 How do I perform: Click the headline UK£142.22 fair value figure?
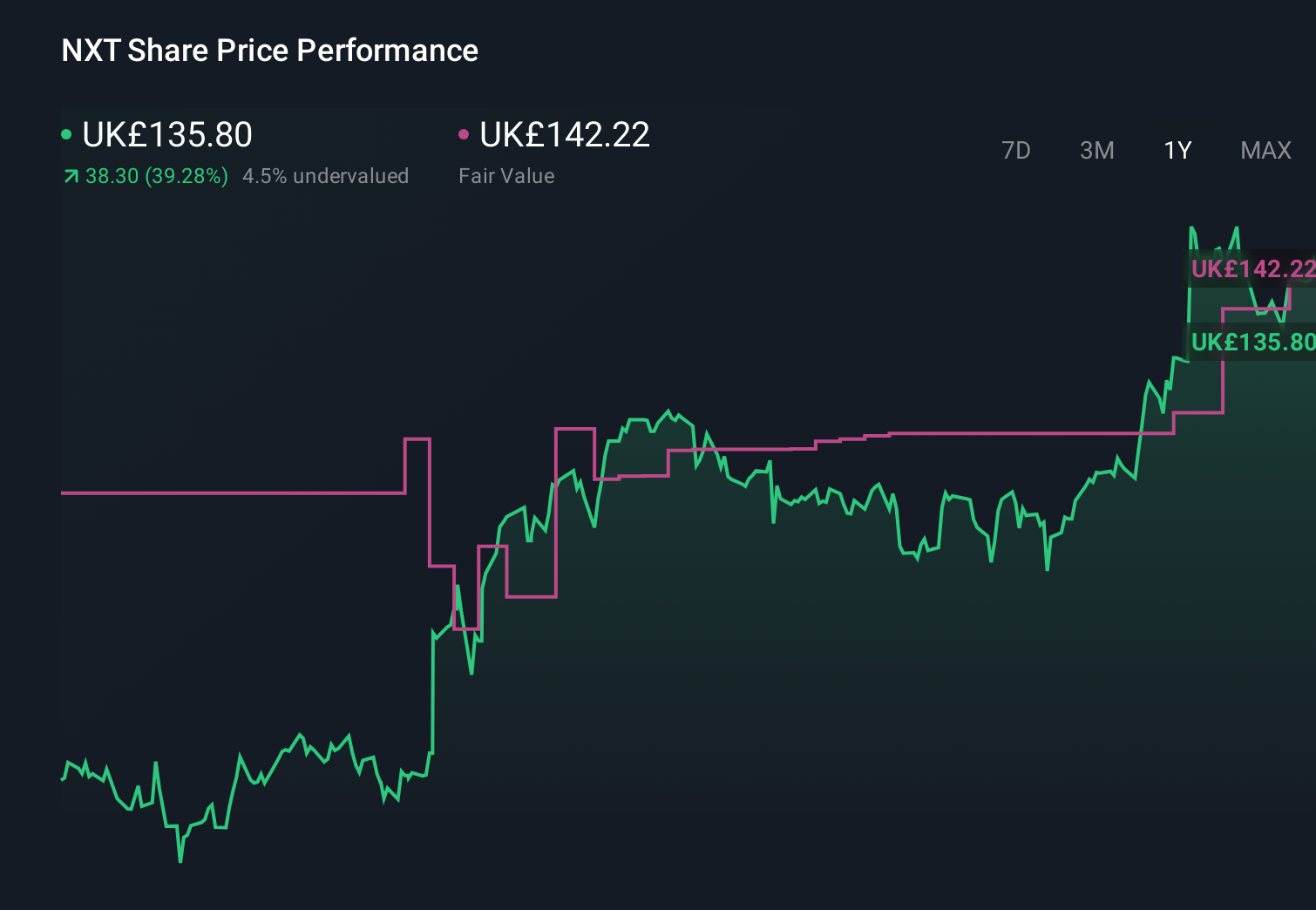click(x=564, y=135)
